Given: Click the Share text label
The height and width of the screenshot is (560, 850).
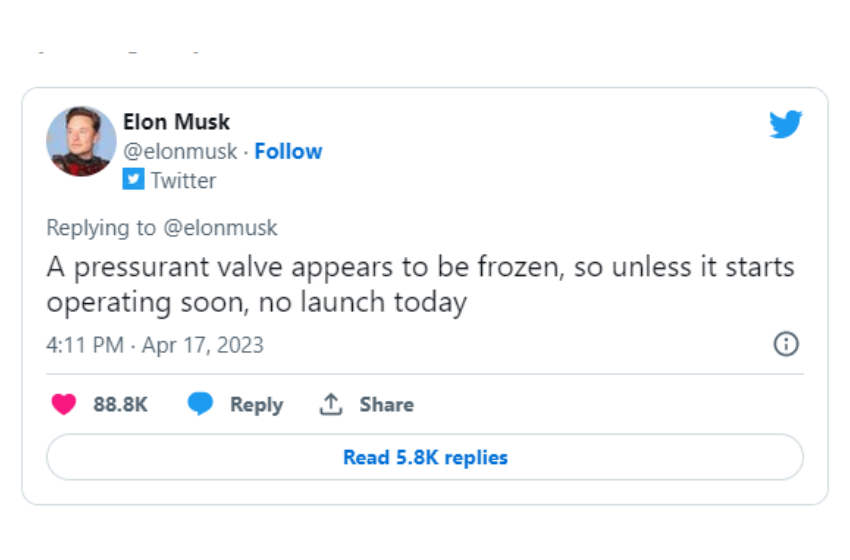Looking at the screenshot, I should click(x=387, y=404).
